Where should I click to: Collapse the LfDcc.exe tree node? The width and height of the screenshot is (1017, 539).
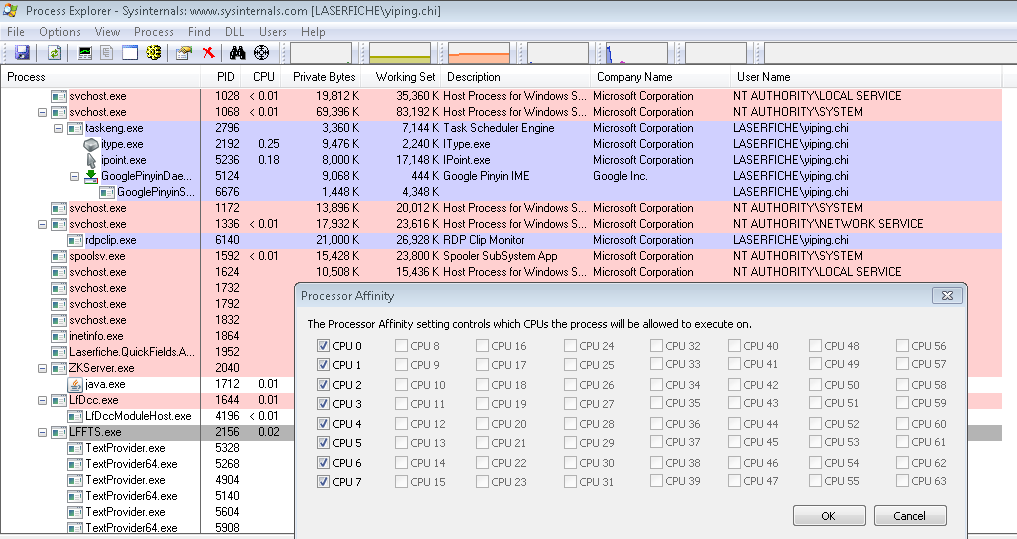(43, 400)
